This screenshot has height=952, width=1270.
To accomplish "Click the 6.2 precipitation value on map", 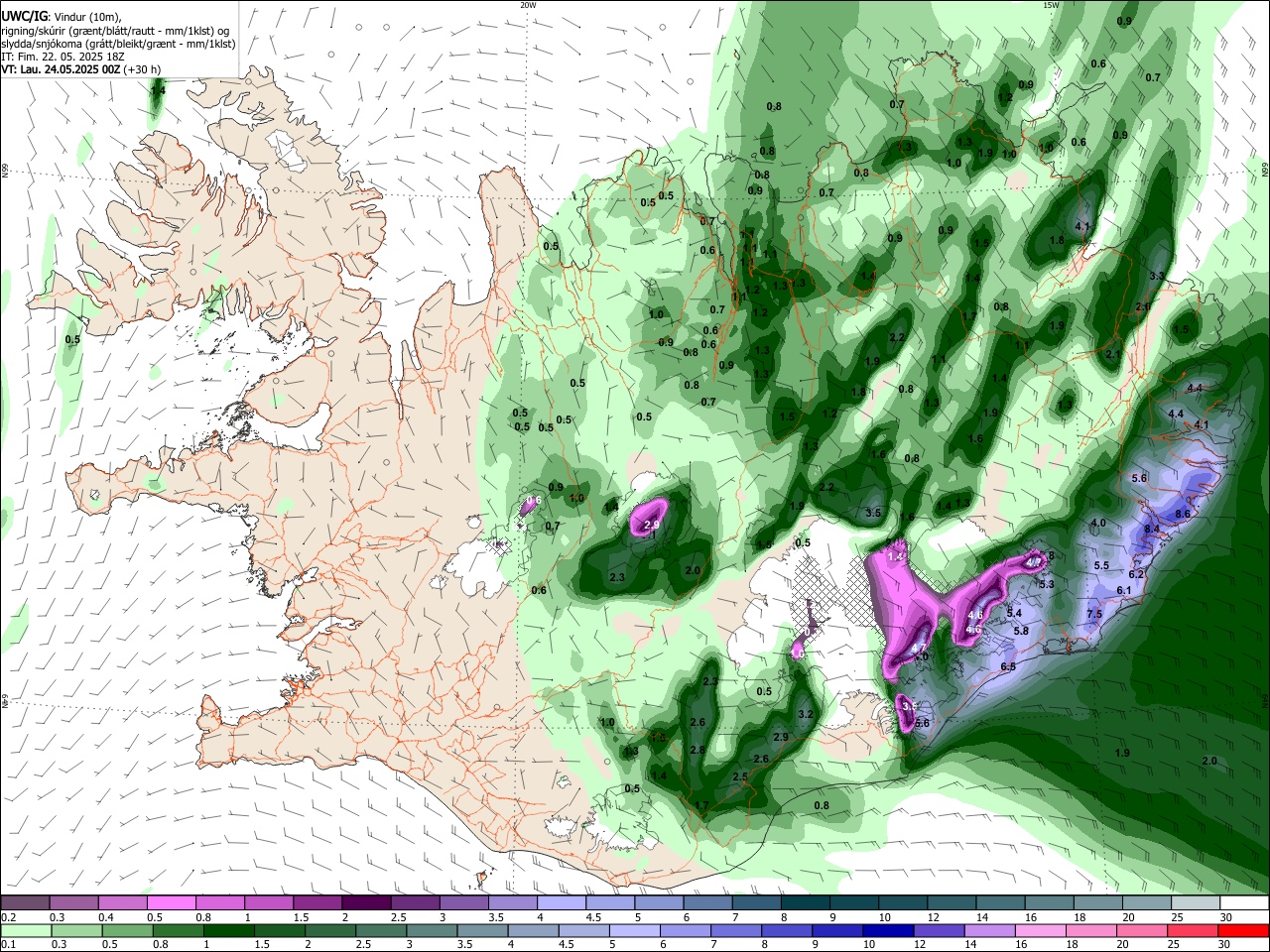I will tap(1137, 574).
